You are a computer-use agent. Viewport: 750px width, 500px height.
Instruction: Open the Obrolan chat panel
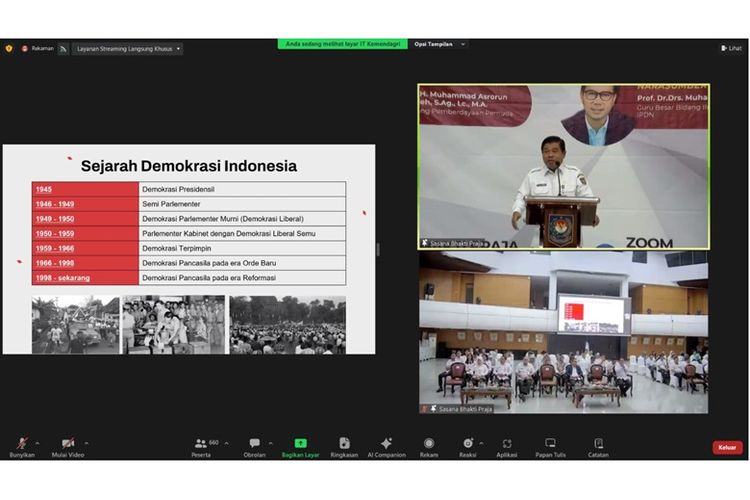255,444
